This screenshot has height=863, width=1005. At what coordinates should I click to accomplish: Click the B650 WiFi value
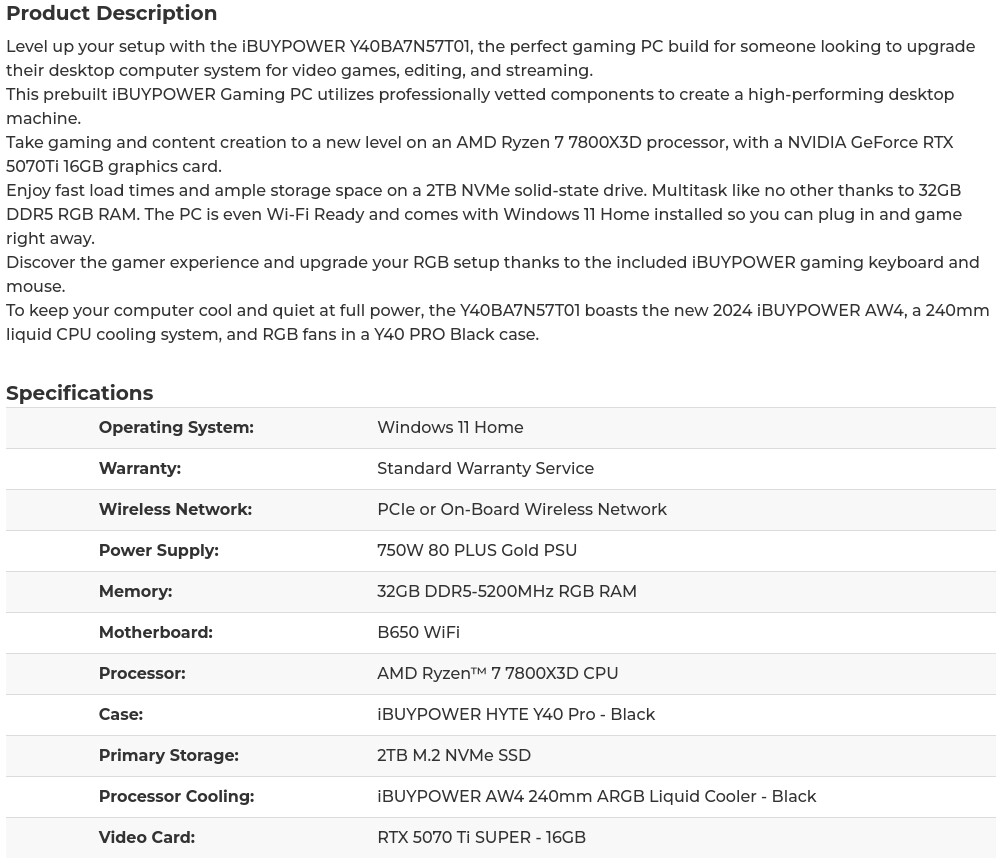coord(418,632)
